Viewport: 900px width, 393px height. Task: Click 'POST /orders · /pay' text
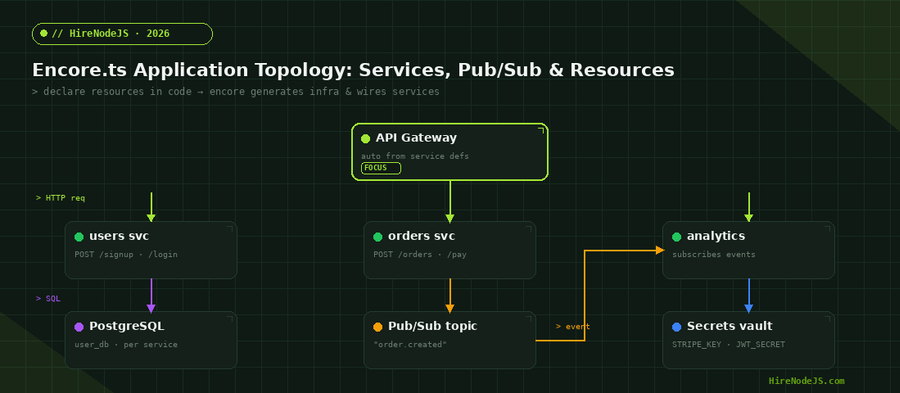[x=420, y=254]
